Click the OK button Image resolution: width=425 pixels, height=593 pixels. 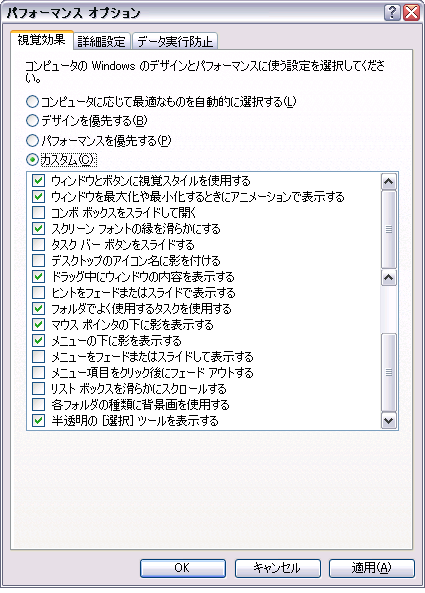(183, 568)
